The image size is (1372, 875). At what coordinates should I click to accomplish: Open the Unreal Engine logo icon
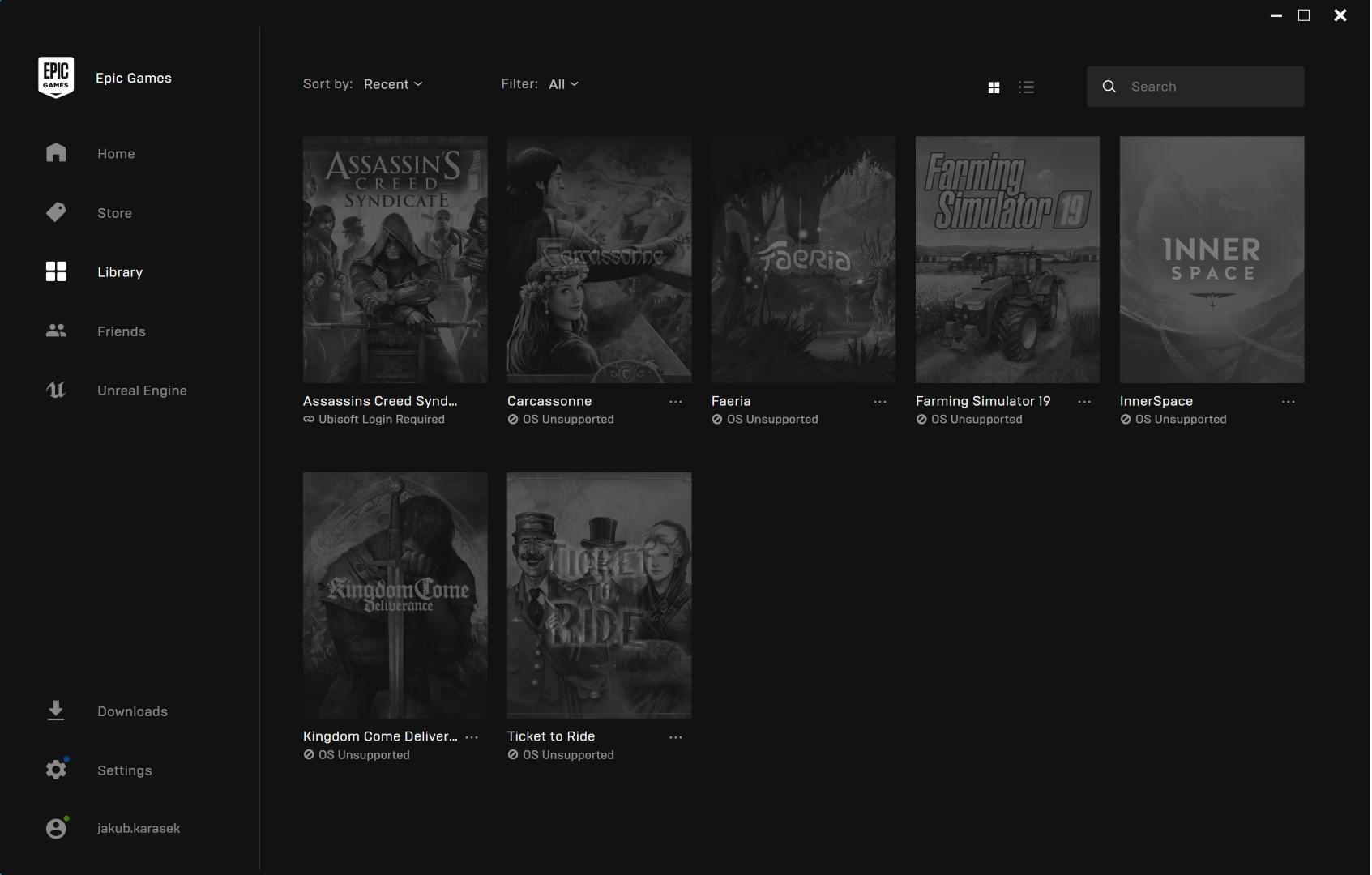[56, 390]
